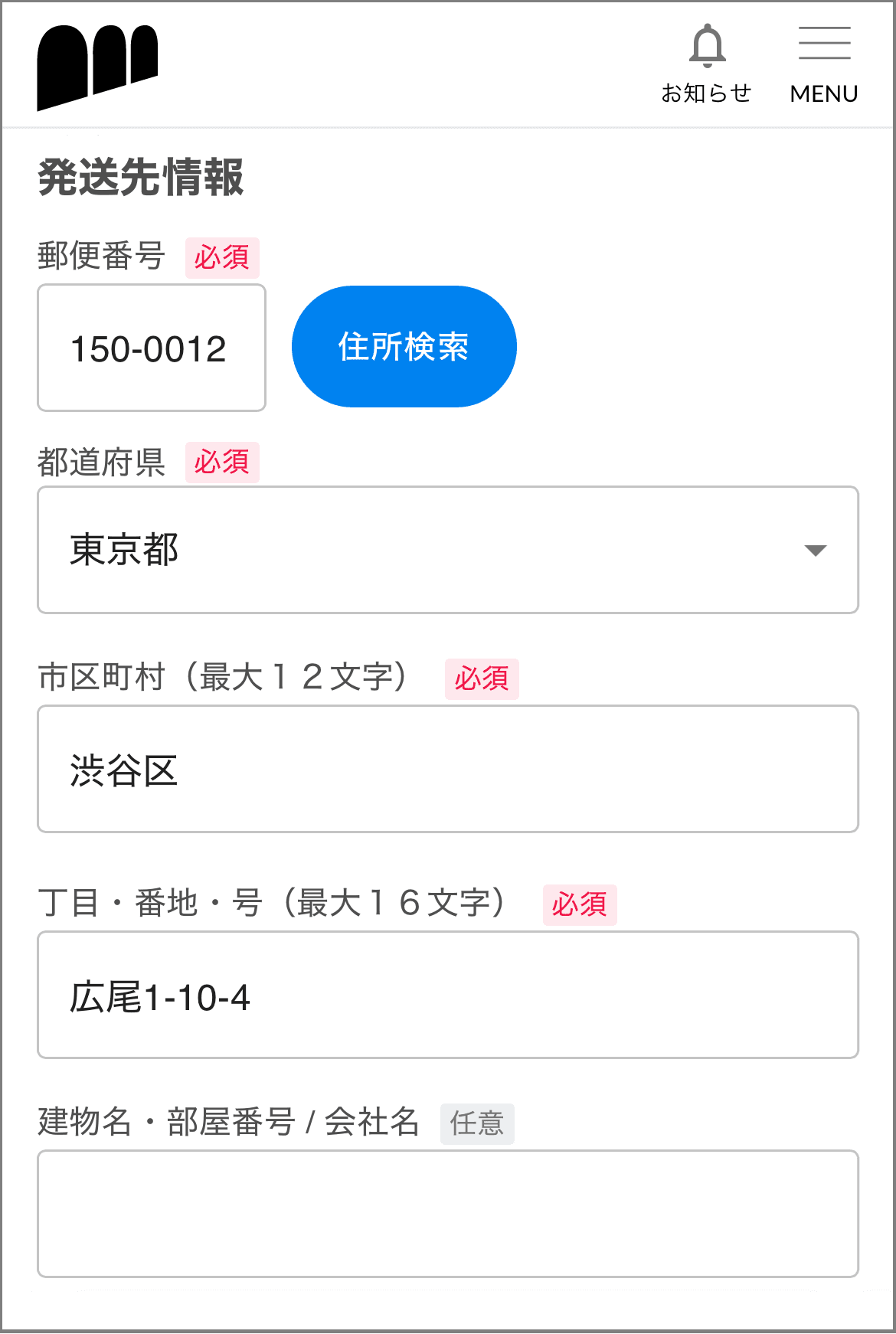Open notifications via the bell icon
The image size is (896, 1334).
[707, 46]
